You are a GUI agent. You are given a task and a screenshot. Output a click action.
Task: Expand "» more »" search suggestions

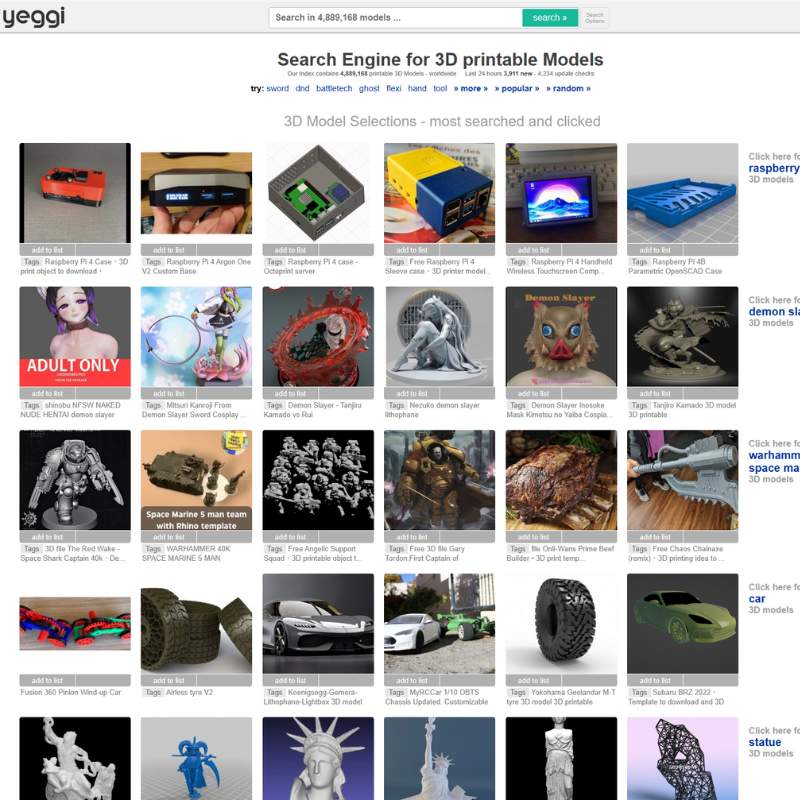pyautogui.click(x=469, y=88)
